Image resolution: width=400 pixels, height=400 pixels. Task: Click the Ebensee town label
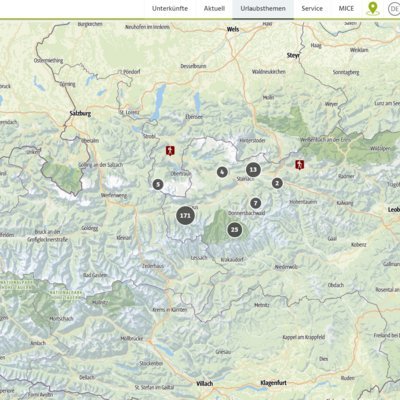tap(194, 117)
